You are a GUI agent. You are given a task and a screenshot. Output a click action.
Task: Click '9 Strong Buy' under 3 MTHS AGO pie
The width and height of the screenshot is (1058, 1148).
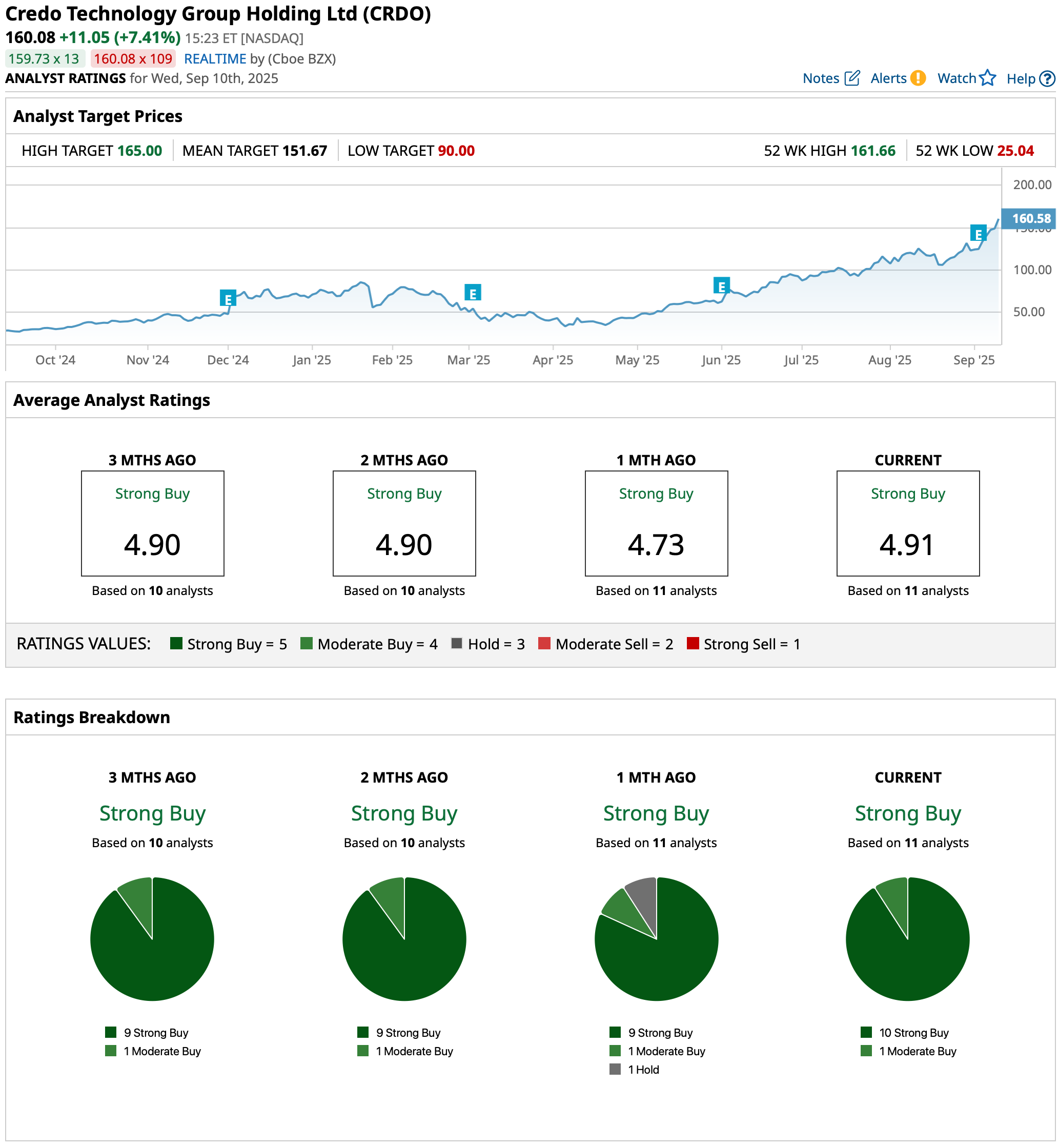[x=147, y=1032]
